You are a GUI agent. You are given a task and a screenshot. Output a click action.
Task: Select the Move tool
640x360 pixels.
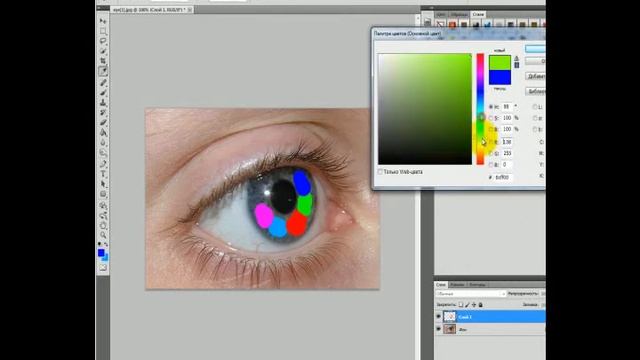(x=103, y=21)
